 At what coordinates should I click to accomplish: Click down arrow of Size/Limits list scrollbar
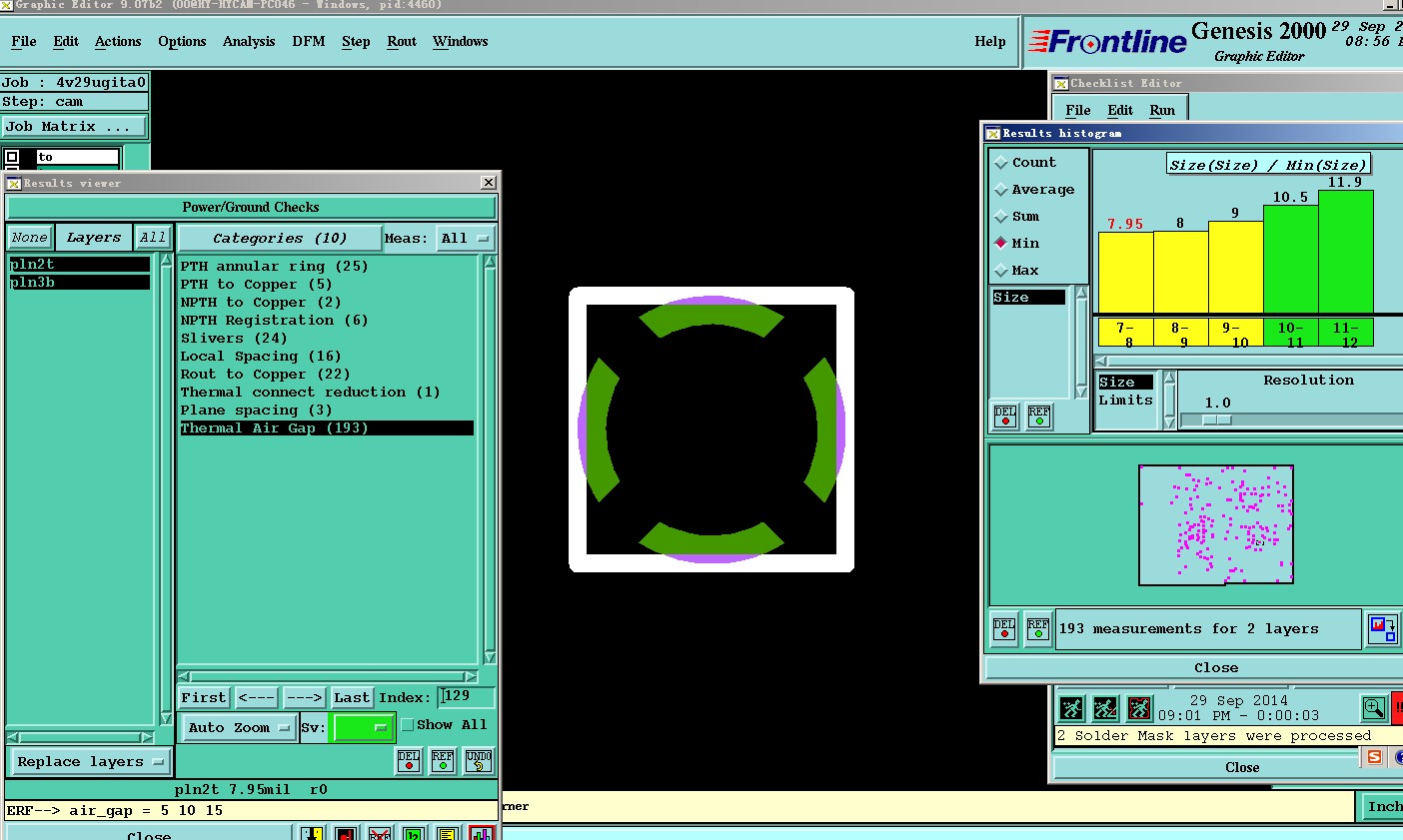[x=1170, y=423]
